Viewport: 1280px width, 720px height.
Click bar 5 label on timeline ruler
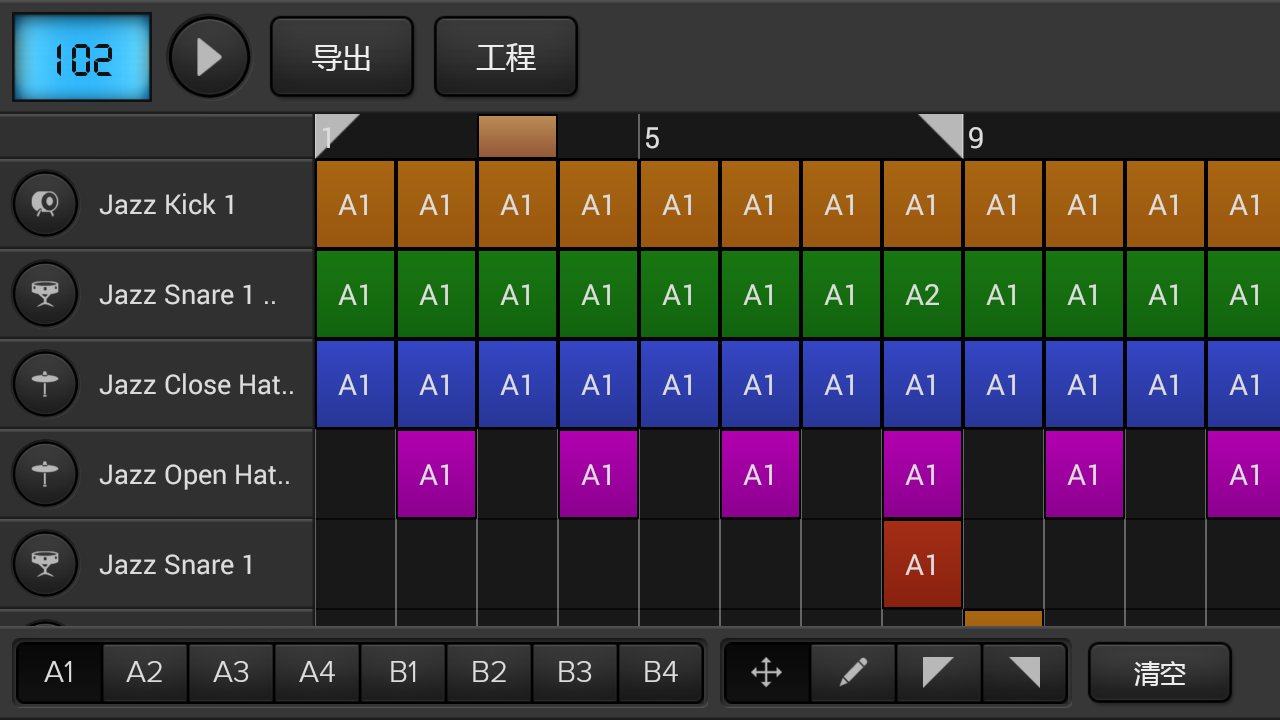point(652,138)
